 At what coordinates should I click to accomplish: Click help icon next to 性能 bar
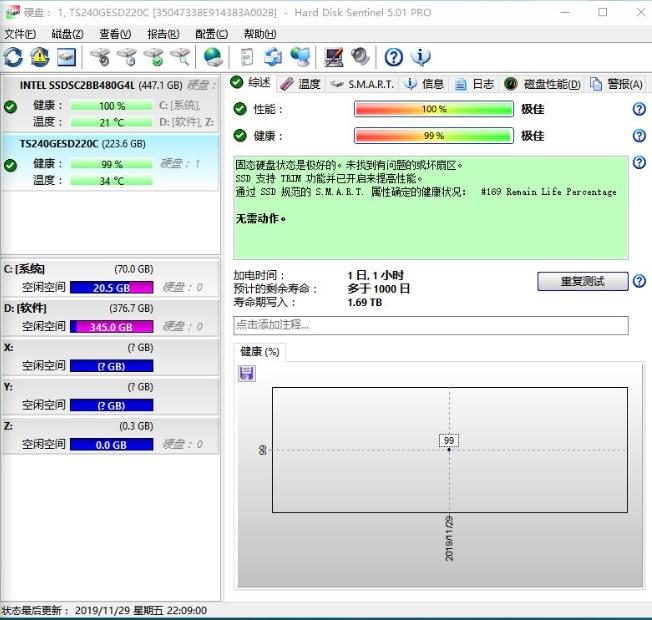(x=639, y=109)
